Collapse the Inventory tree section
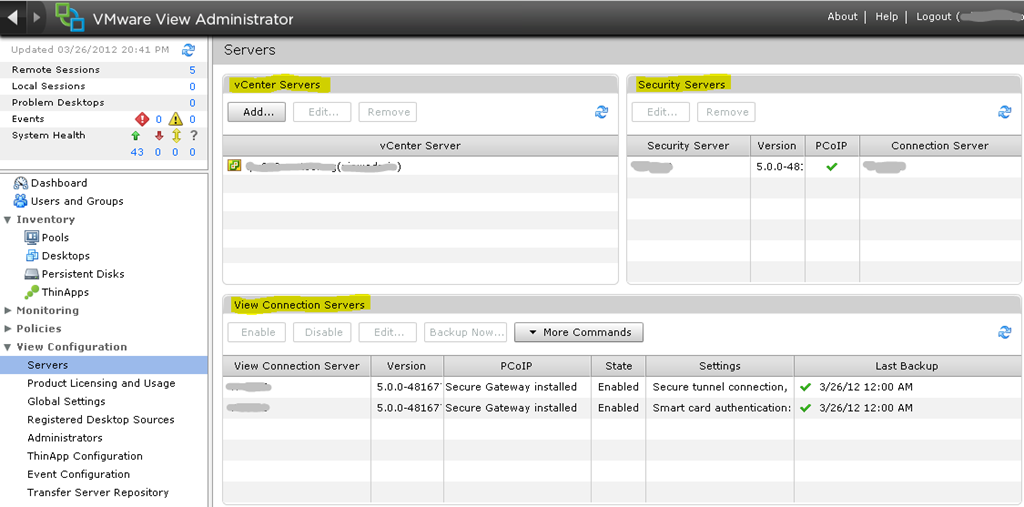This screenshot has width=1024, height=507. 9,220
